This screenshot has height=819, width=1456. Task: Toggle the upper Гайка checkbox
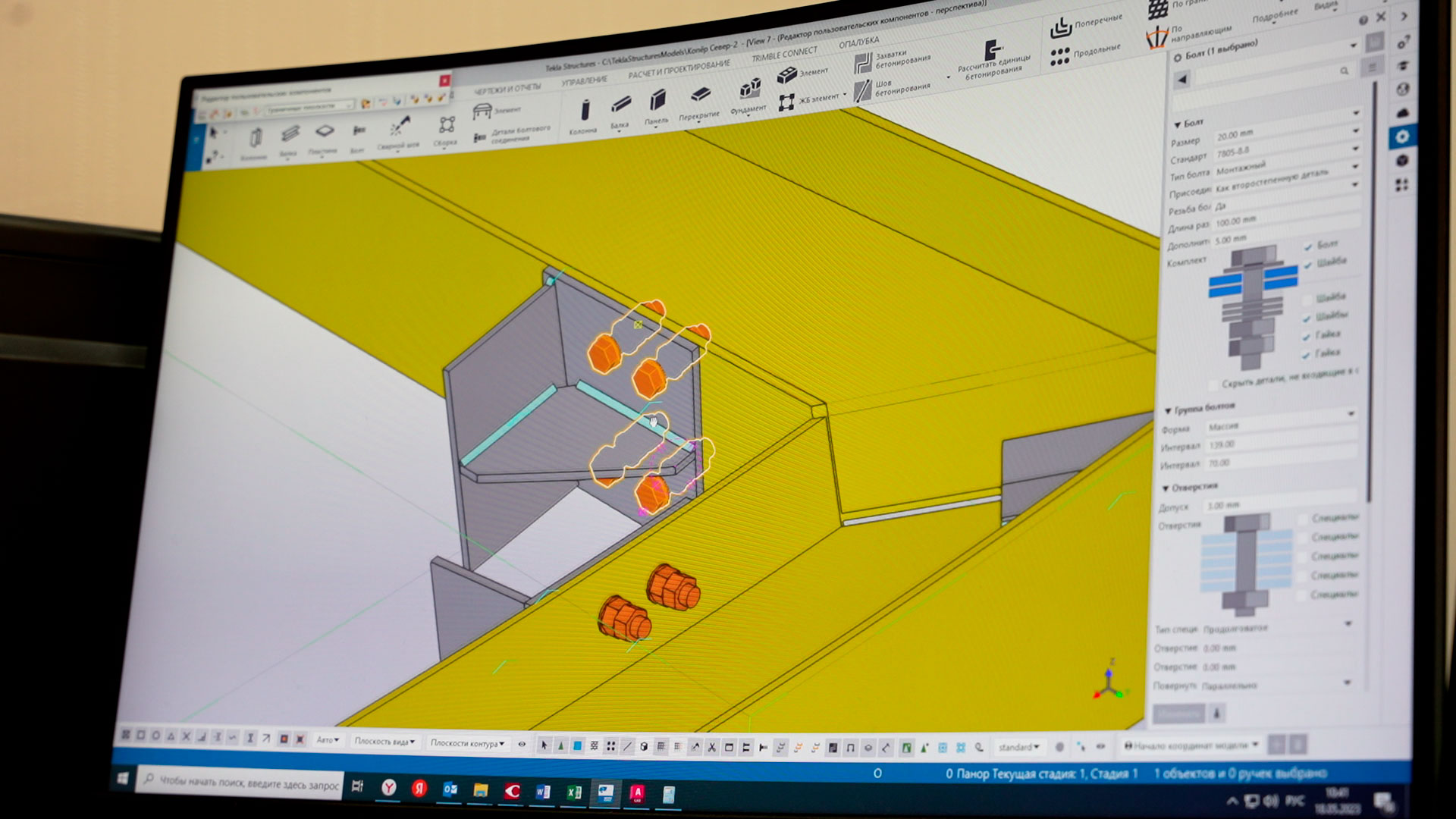point(1307,337)
